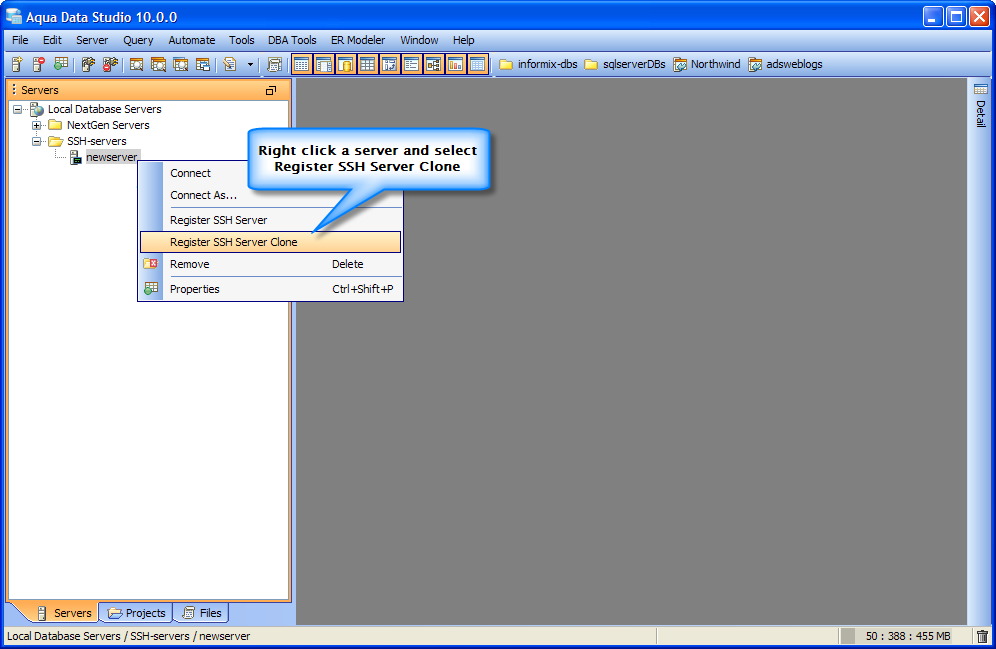
Task: Click the garbage collect trash icon
Action: tap(982, 636)
